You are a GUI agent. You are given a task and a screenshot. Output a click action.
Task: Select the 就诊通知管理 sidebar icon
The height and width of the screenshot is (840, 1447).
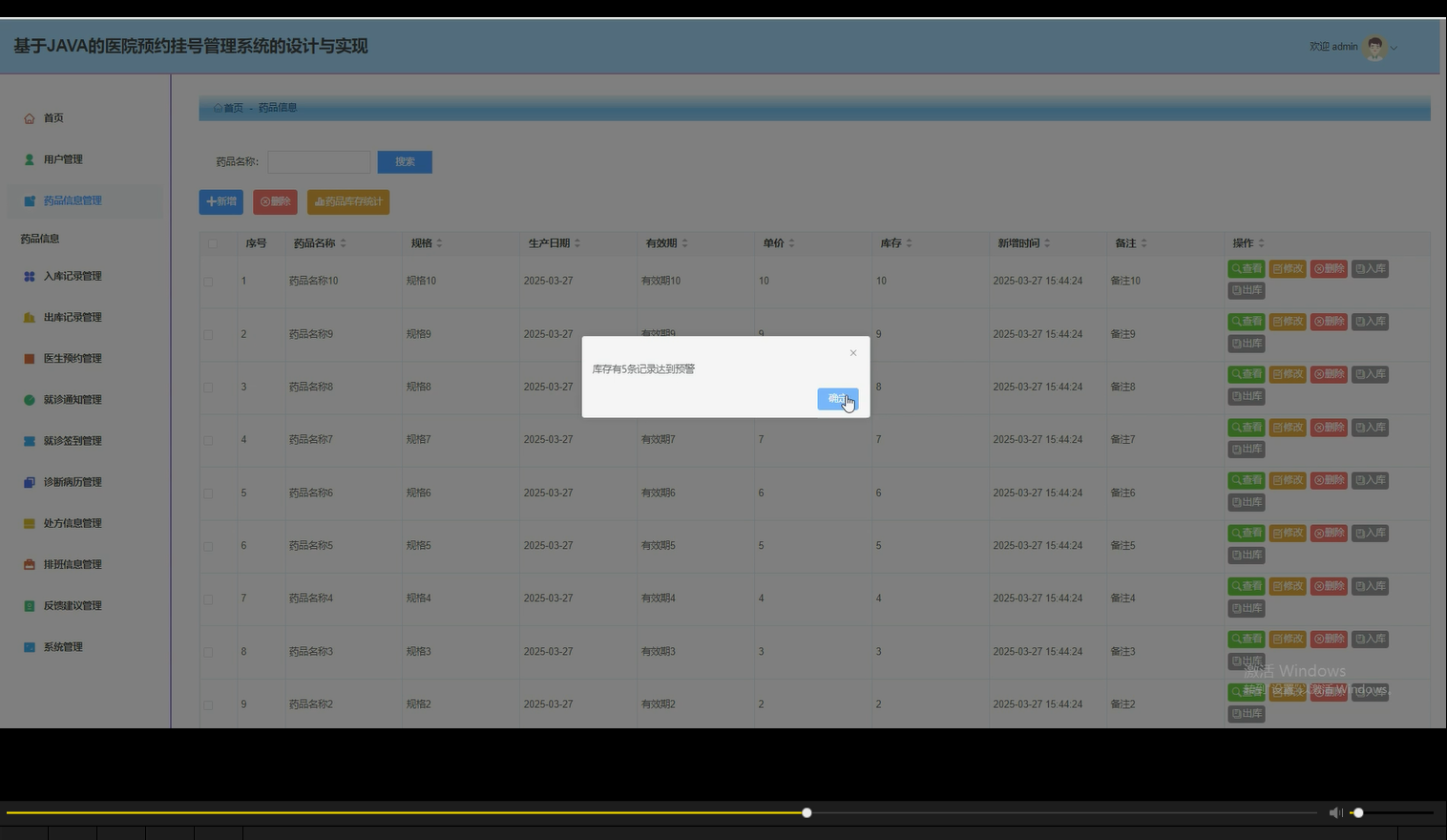pos(30,400)
